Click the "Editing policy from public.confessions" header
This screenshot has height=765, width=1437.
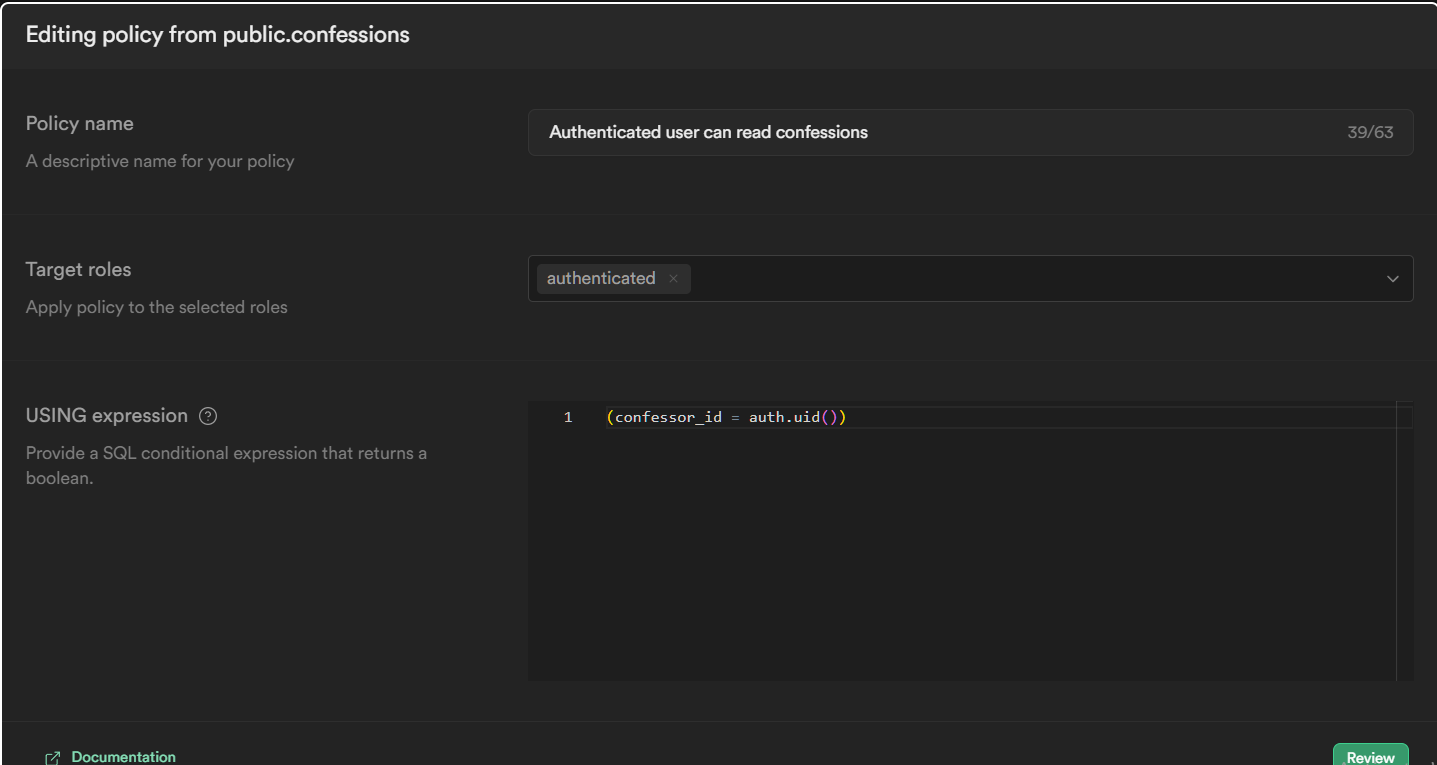click(x=218, y=35)
